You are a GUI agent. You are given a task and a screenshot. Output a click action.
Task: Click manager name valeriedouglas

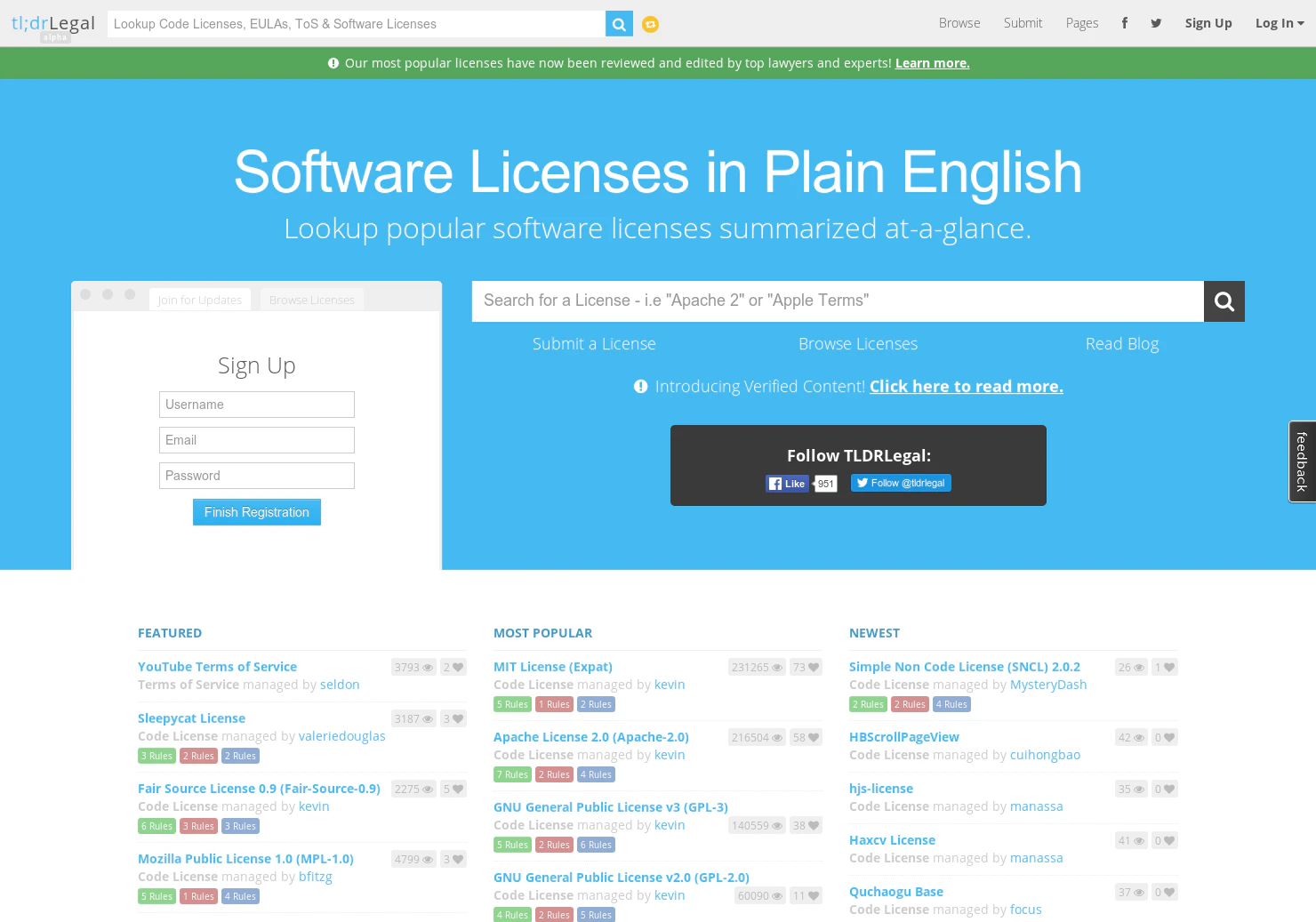click(342, 736)
